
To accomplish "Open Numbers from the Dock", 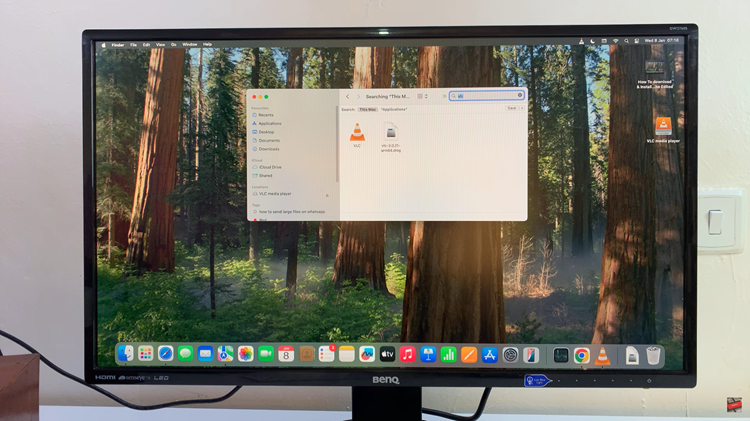I will [x=449, y=354].
